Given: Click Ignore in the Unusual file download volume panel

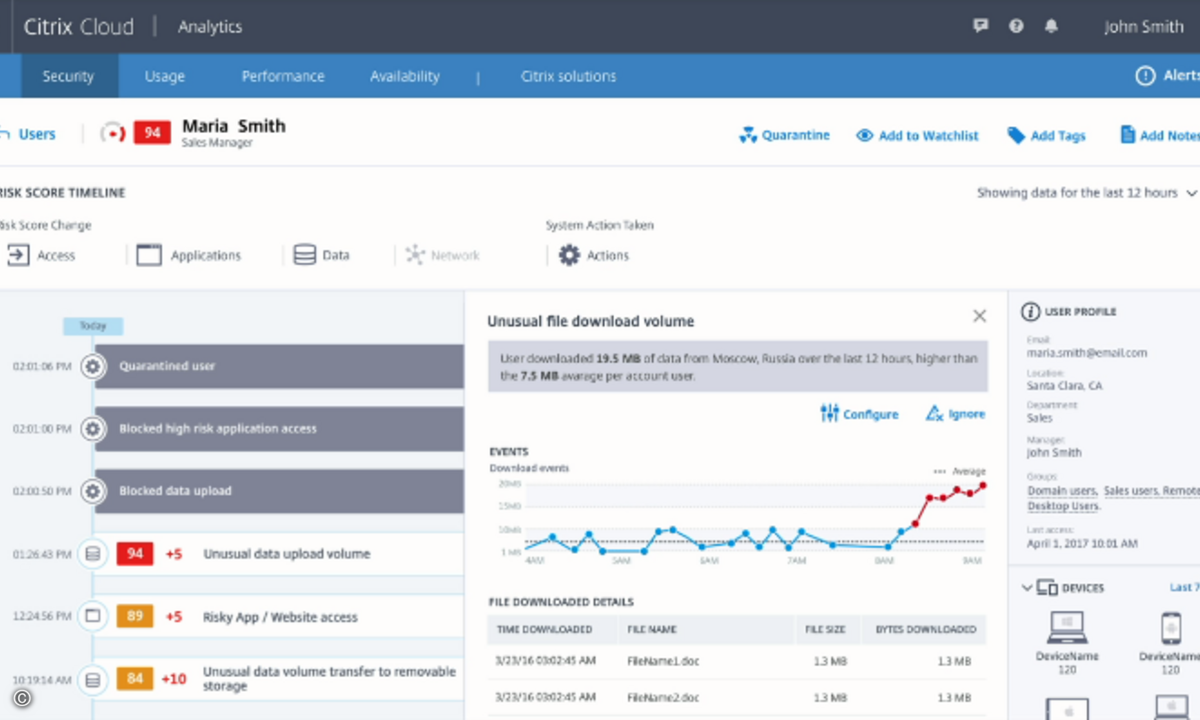Looking at the screenshot, I should click(x=956, y=414).
